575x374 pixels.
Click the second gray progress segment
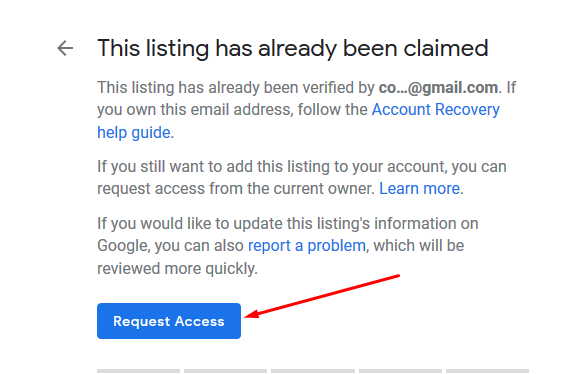coord(226,371)
